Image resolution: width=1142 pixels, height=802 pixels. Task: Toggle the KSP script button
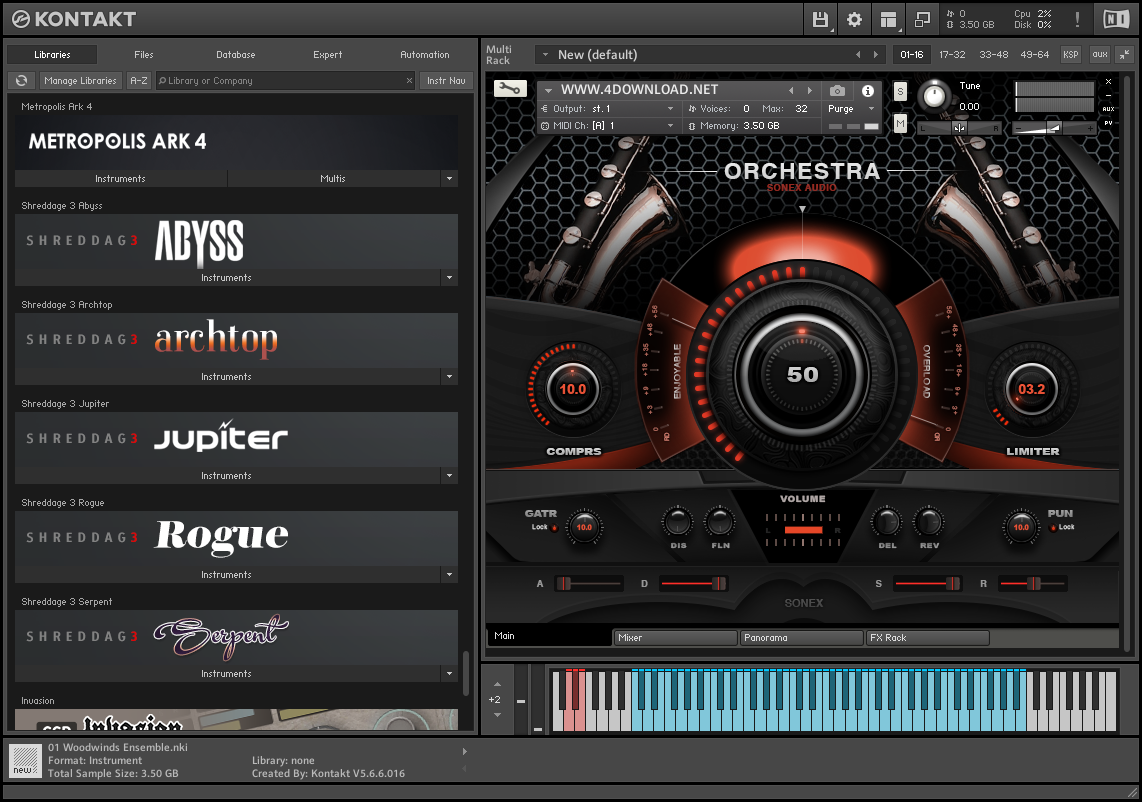click(x=1071, y=55)
